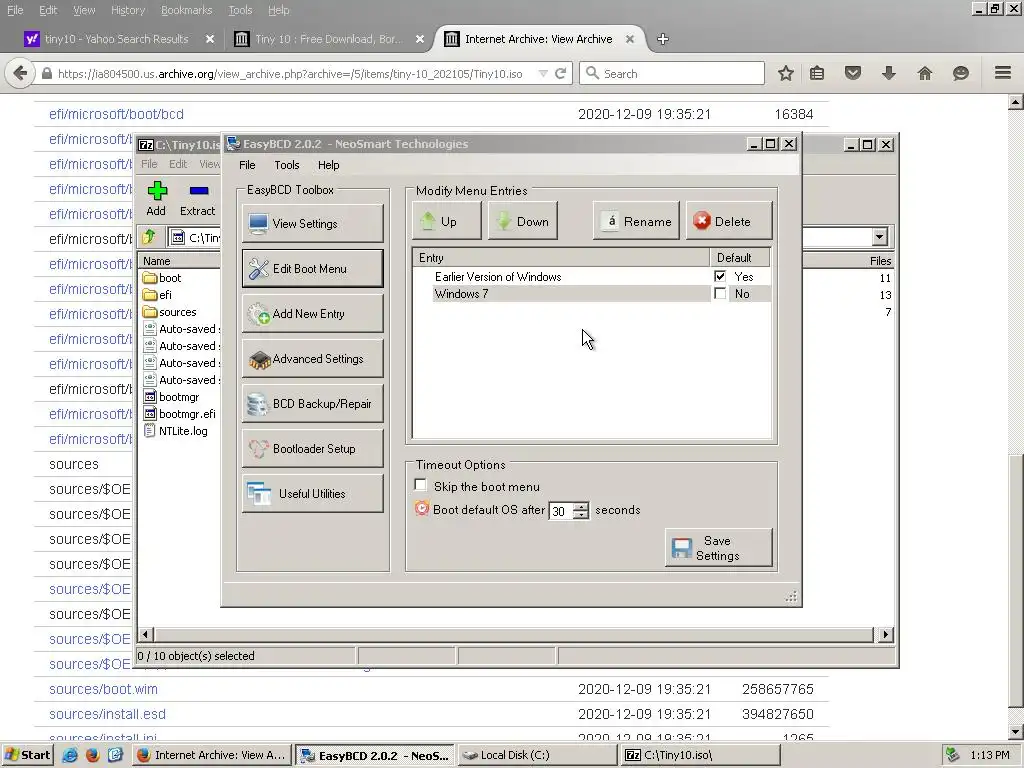
Task: Open EasyBCD Help menu
Action: (328, 165)
